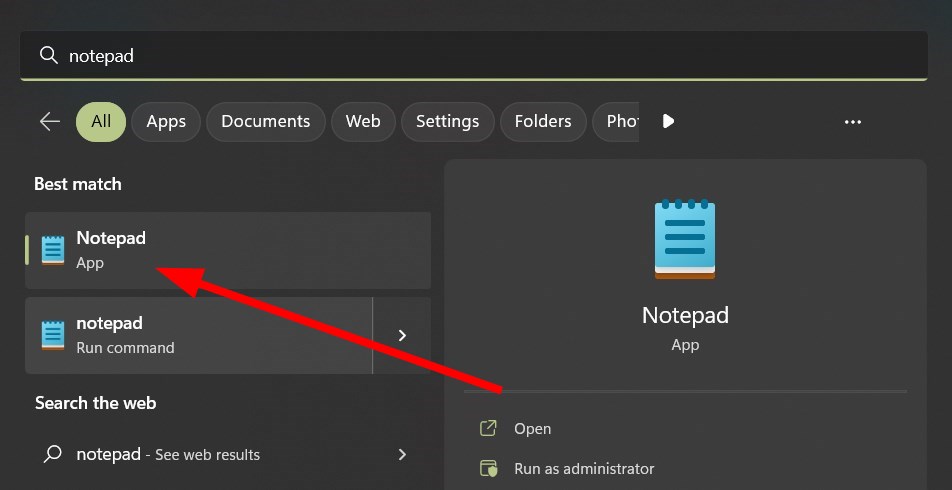Expand the notepad Run command chevron
The height and width of the screenshot is (490, 952).
tap(402, 335)
